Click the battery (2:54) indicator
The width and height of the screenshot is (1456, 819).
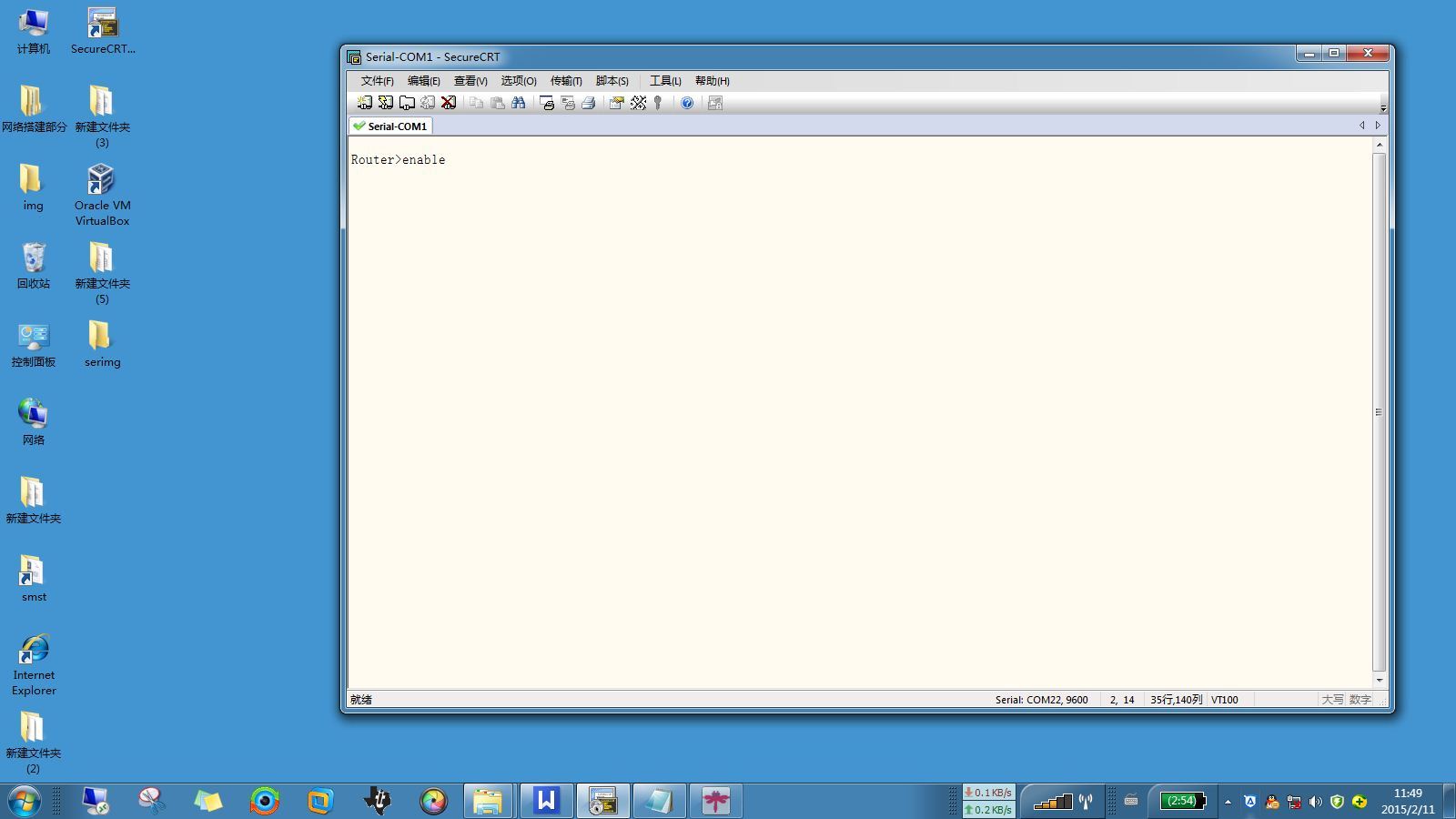[x=1183, y=801]
